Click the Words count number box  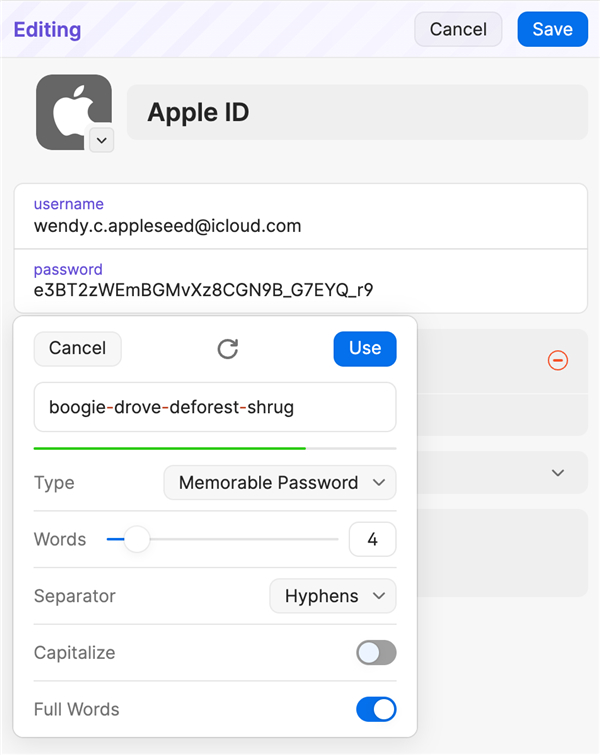point(372,539)
